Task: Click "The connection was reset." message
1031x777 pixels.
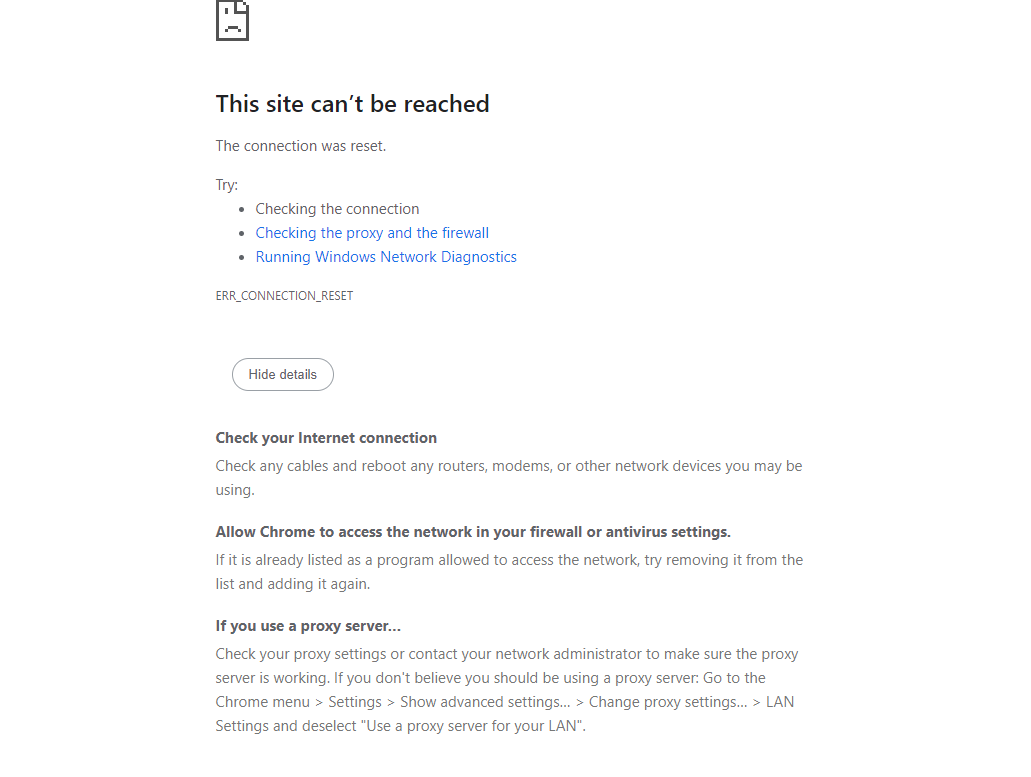Action: pyautogui.click(x=301, y=146)
